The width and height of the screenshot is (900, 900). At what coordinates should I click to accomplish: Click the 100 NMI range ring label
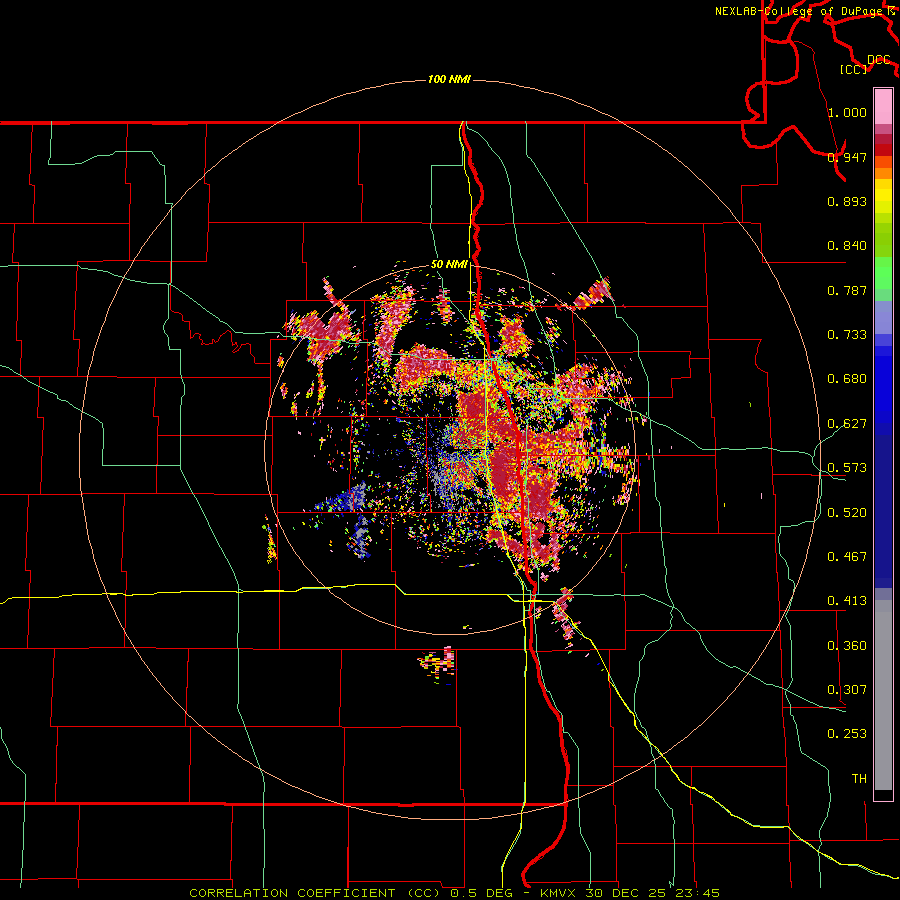pyautogui.click(x=449, y=79)
